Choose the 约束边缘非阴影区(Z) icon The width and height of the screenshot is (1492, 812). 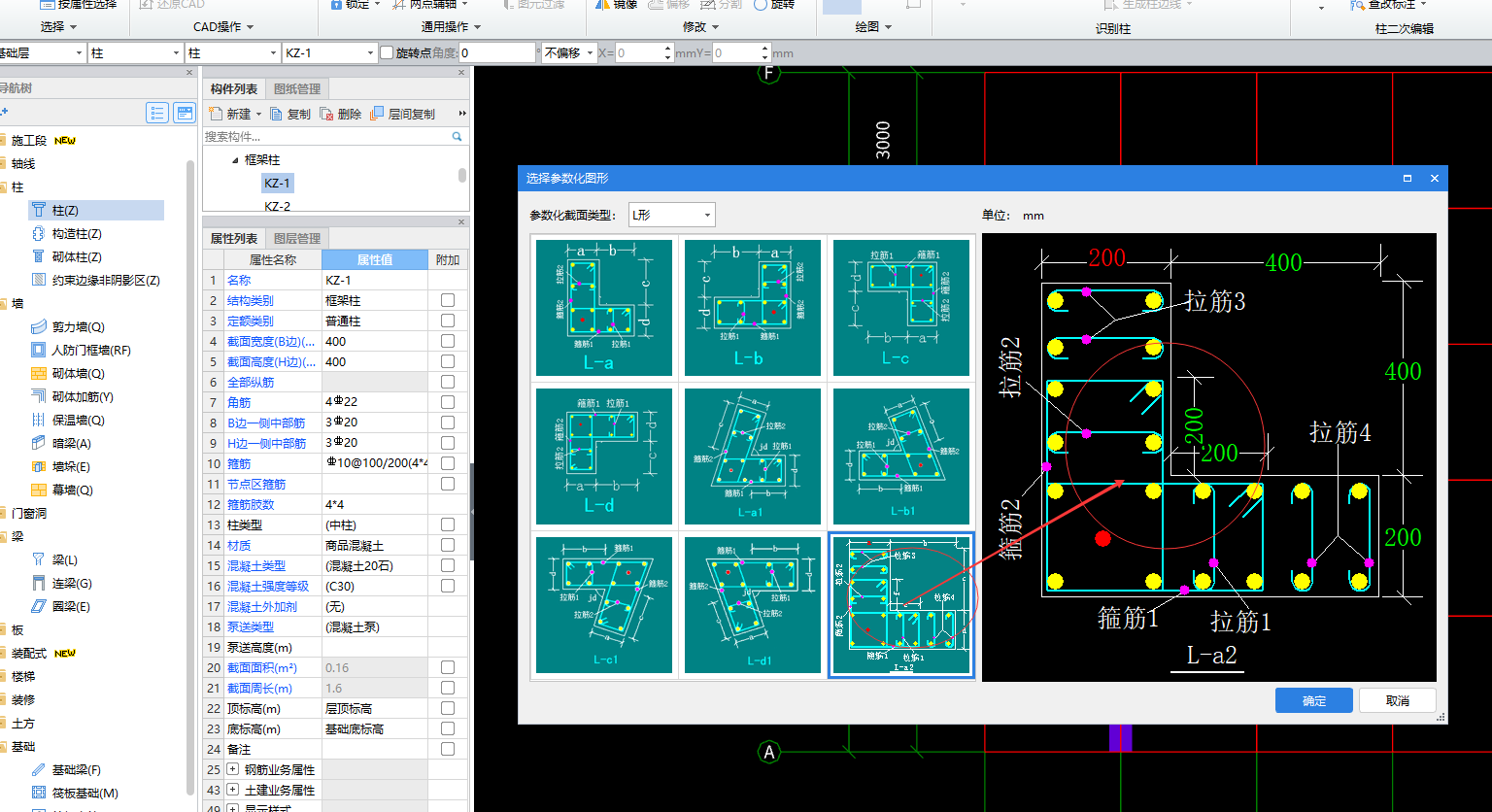tap(39, 280)
